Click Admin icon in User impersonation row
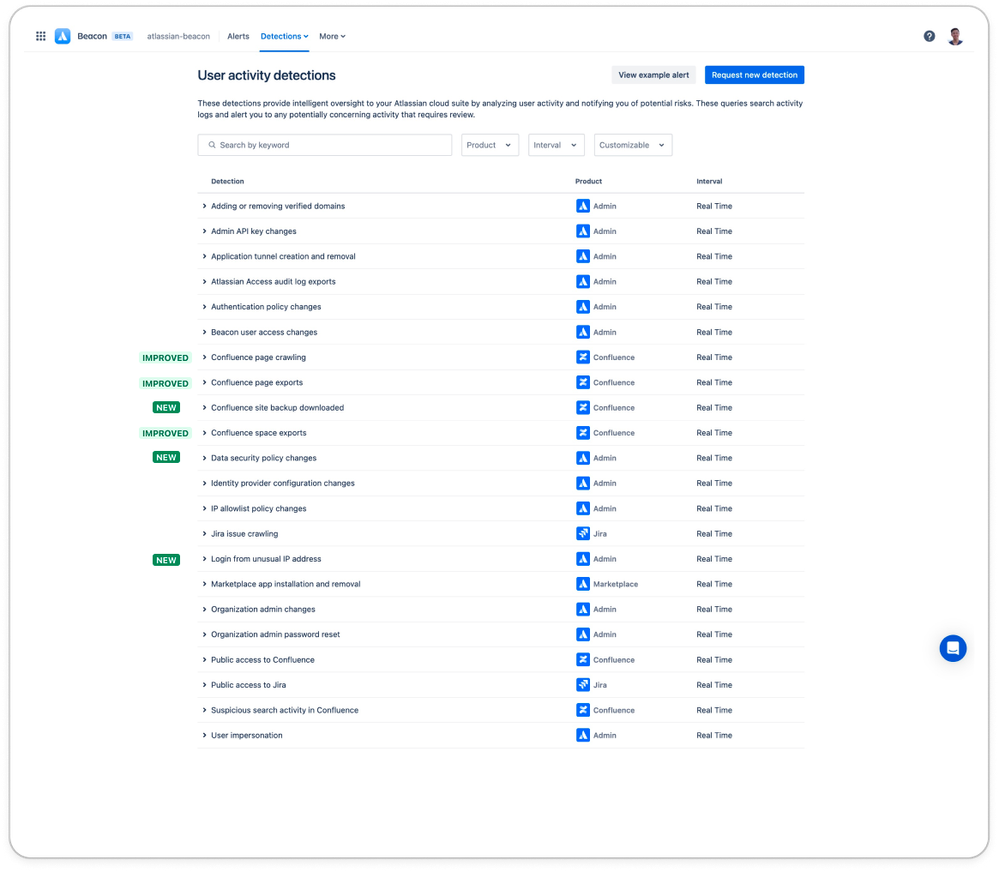 [x=583, y=735]
